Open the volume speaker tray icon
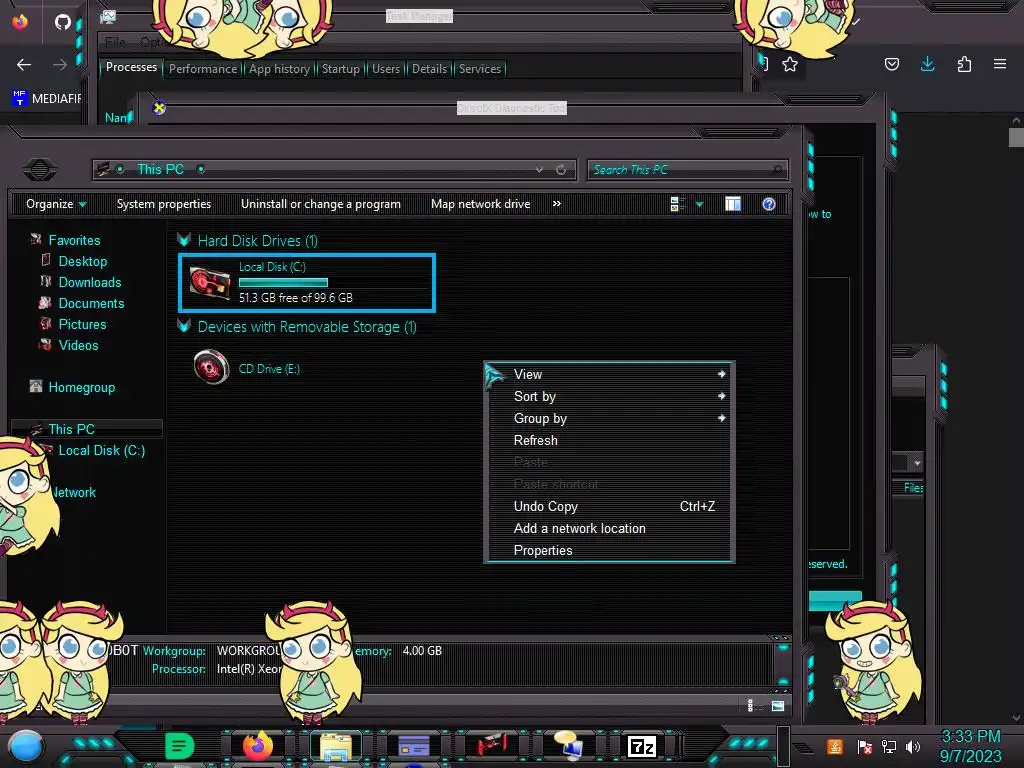Screen dimensions: 1024x768 click(x=913, y=746)
